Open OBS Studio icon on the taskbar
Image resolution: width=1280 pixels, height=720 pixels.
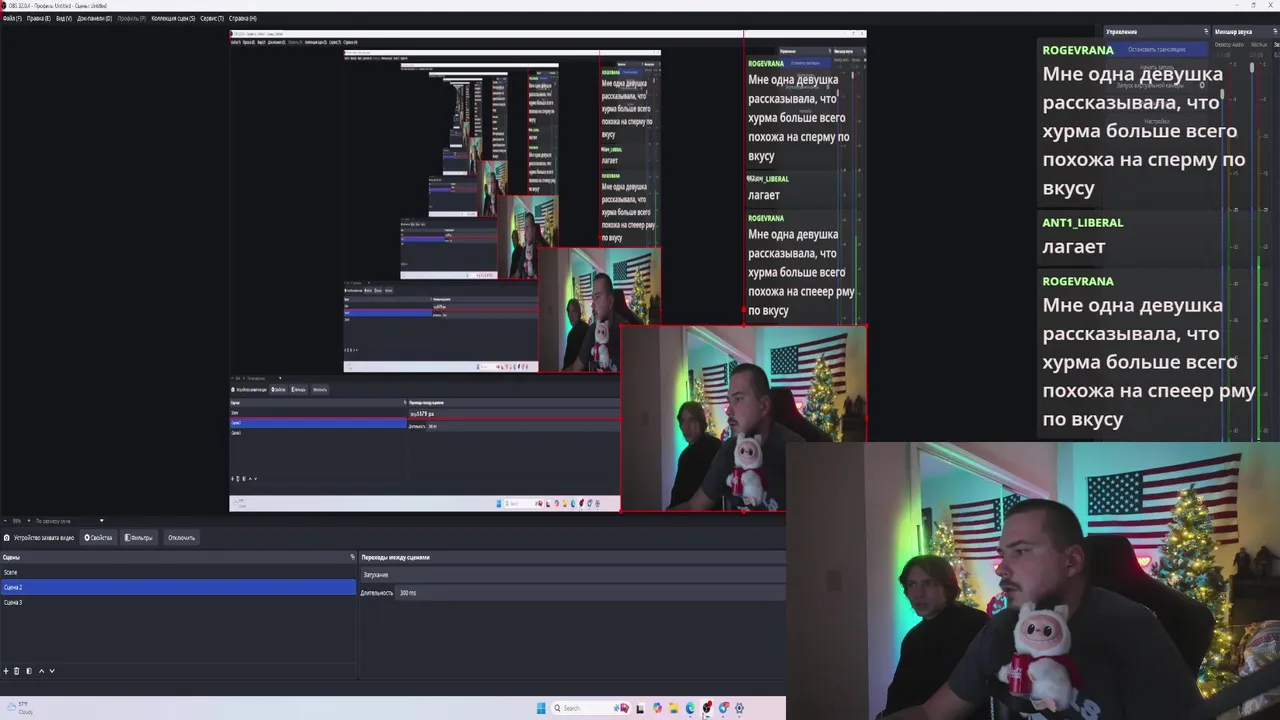pyautogui.click(x=707, y=708)
